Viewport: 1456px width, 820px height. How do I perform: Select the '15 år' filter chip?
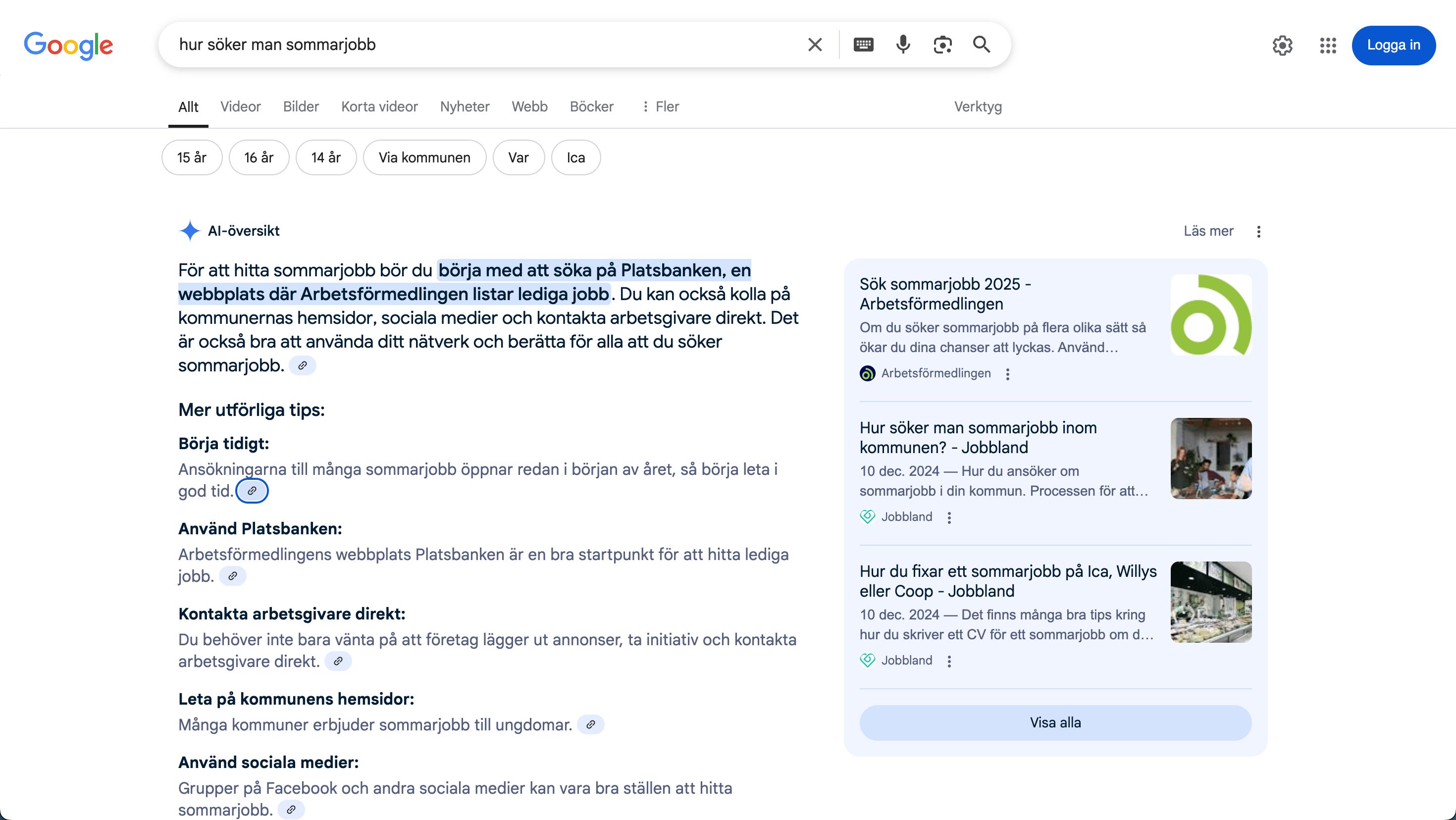[192, 157]
